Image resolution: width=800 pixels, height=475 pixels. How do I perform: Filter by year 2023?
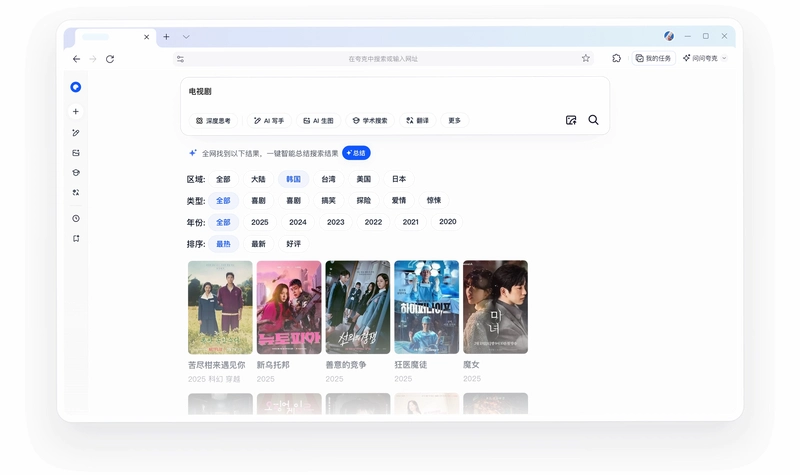[336, 222]
